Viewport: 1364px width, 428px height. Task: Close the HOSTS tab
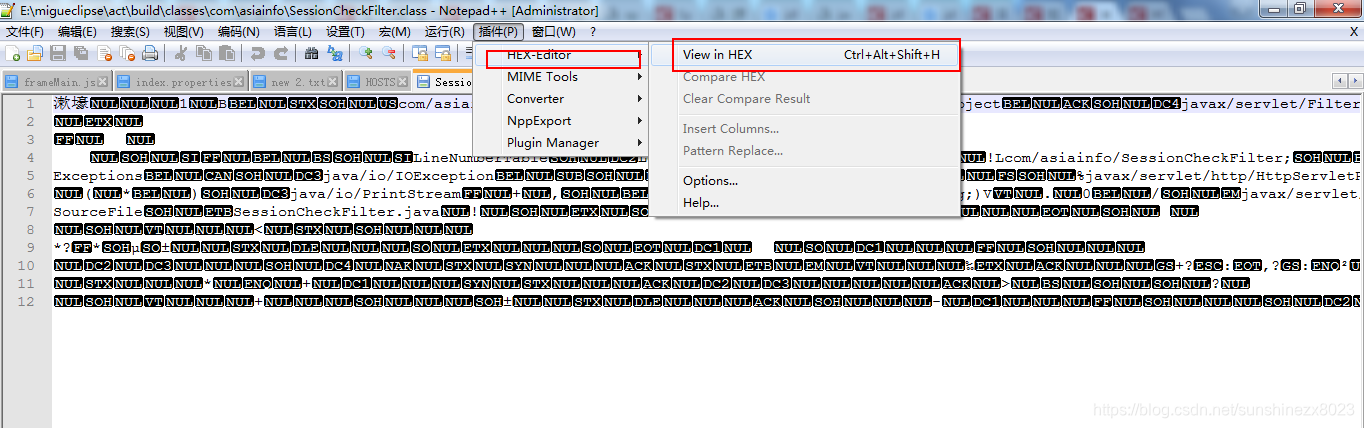point(402,82)
